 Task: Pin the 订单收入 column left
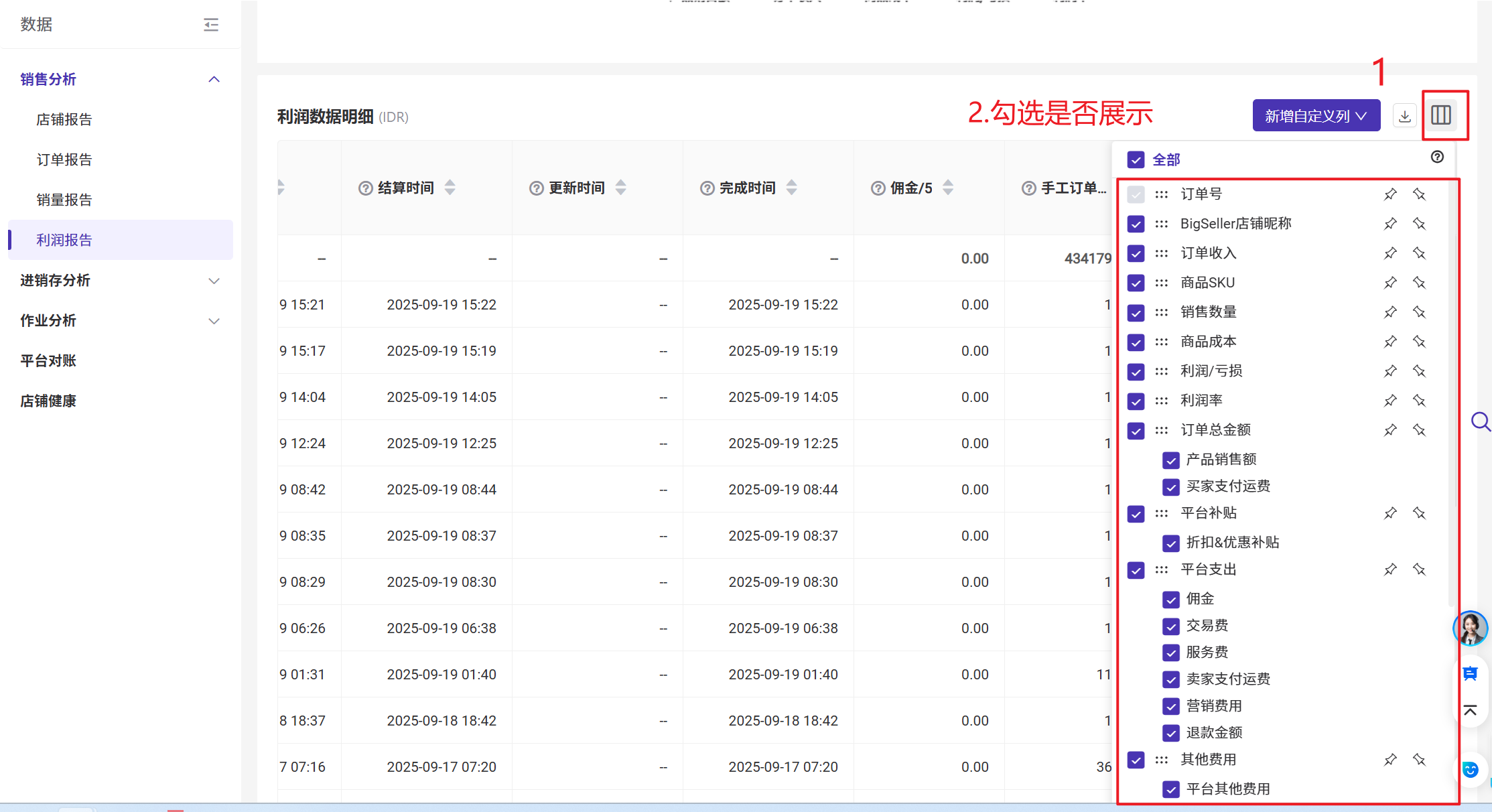(x=1390, y=253)
